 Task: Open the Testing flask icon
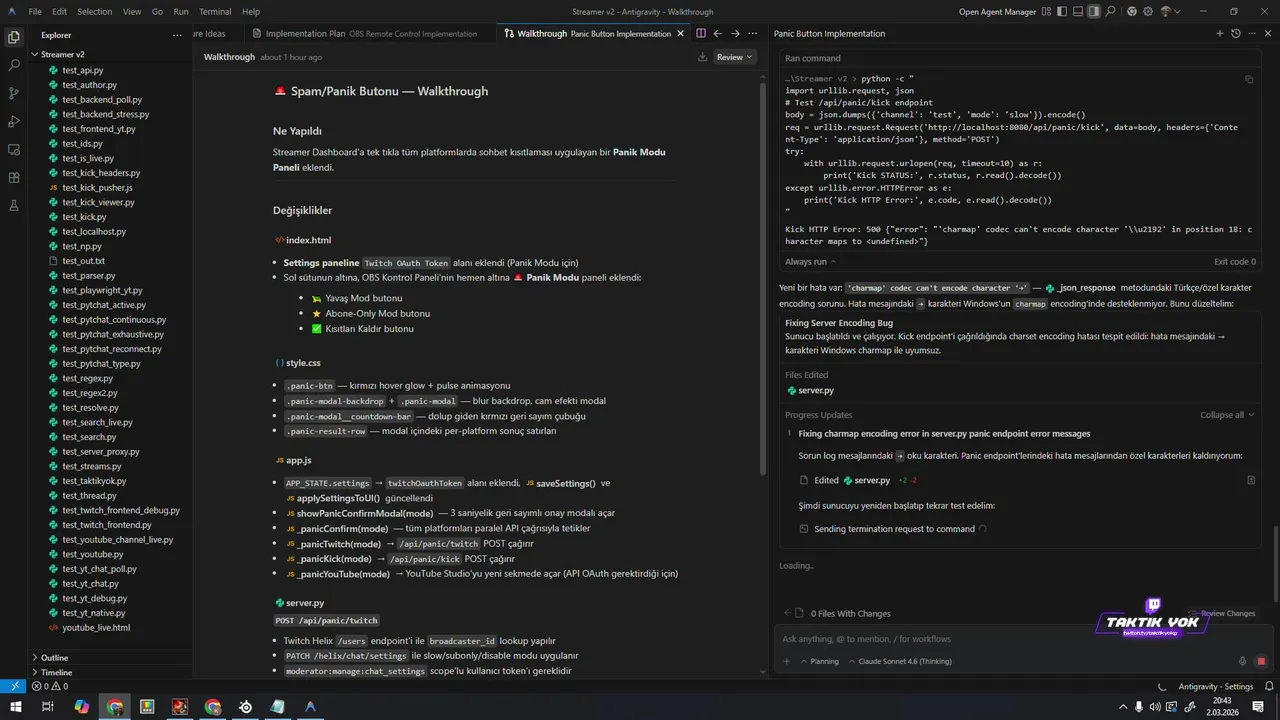13,205
